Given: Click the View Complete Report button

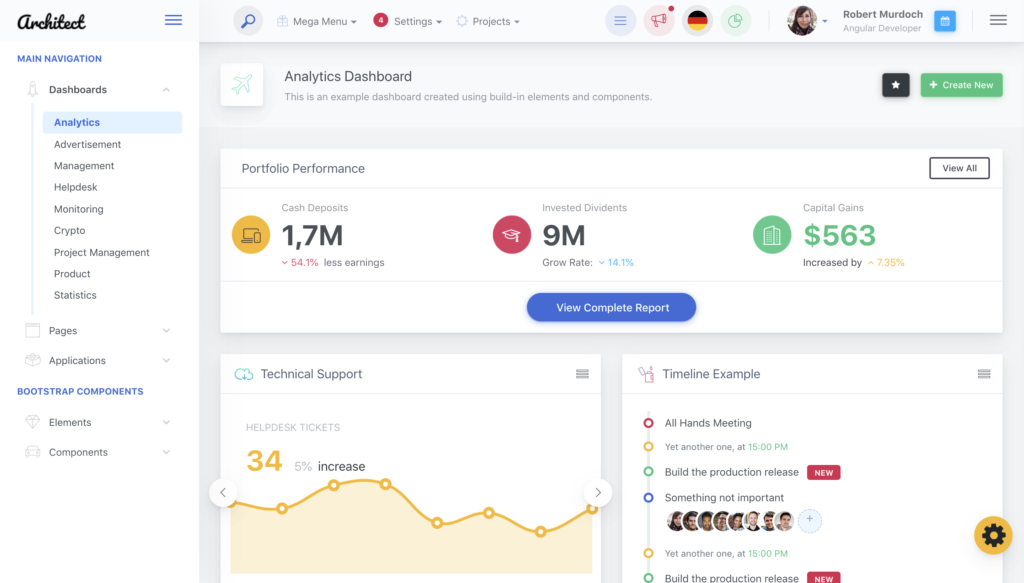Looking at the screenshot, I should click(612, 308).
